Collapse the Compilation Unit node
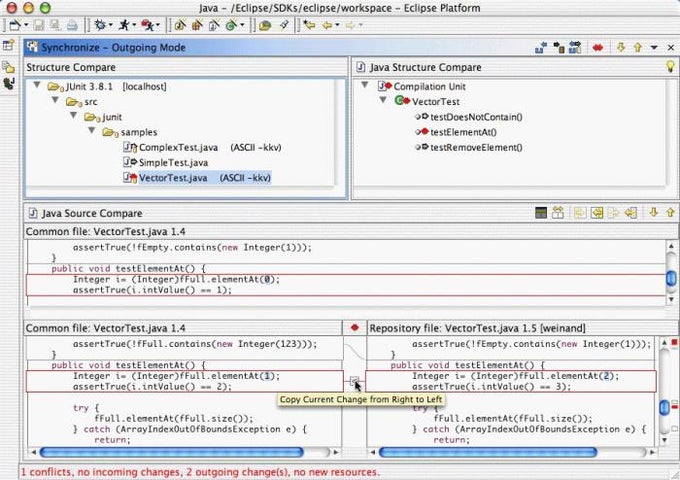680x480 pixels. [x=365, y=85]
